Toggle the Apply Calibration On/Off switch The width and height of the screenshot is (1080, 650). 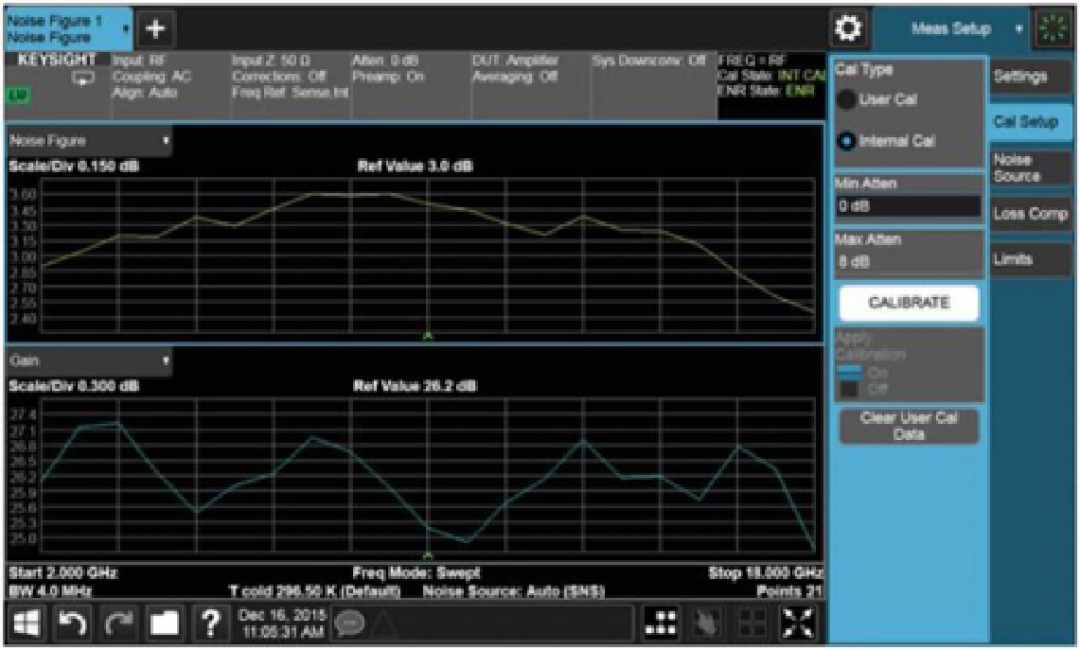tap(850, 381)
